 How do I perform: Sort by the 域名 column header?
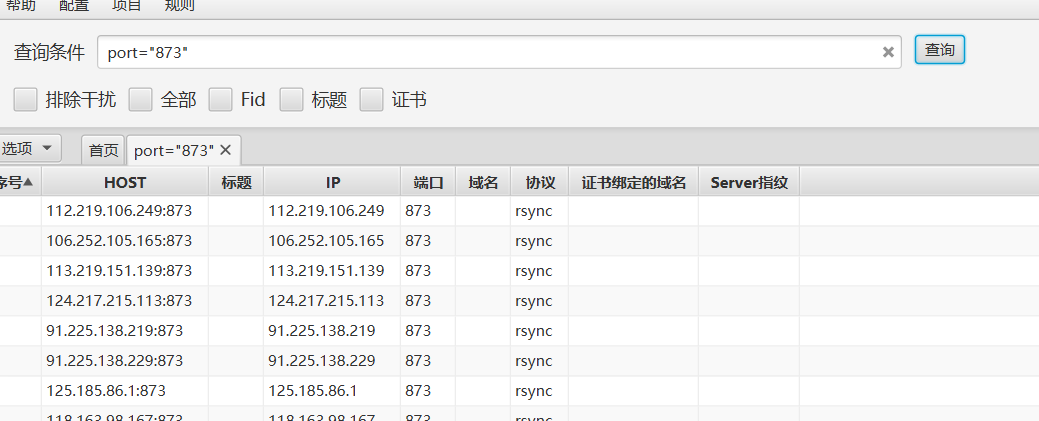483,182
